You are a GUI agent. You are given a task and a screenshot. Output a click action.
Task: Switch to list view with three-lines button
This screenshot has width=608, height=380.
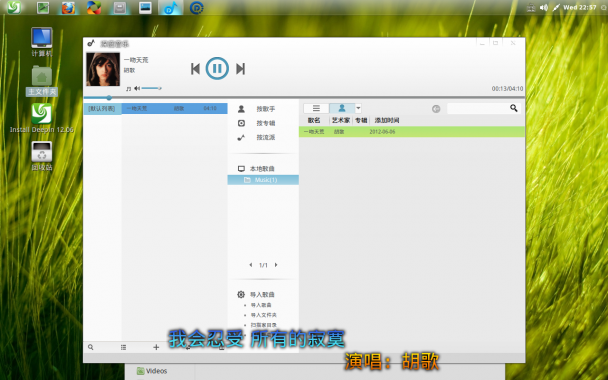[316, 108]
